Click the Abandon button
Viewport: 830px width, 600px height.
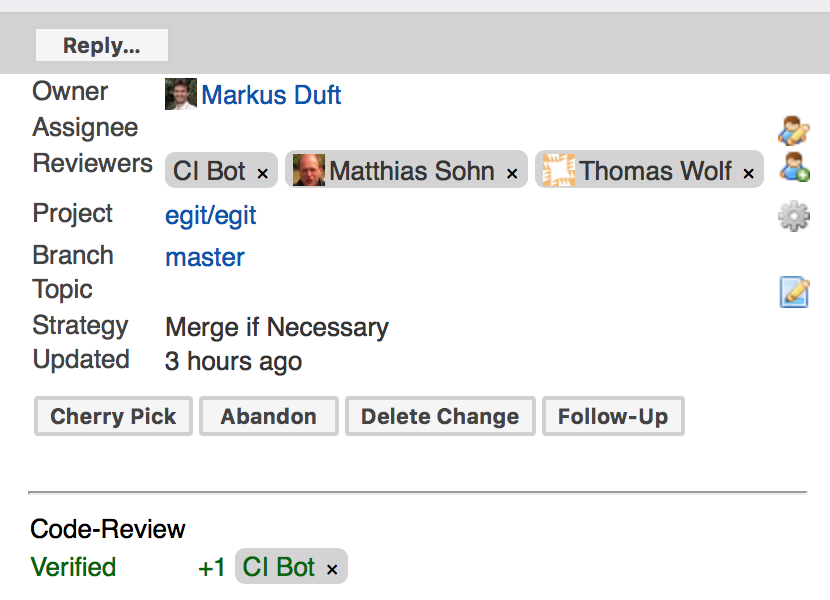tap(269, 416)
